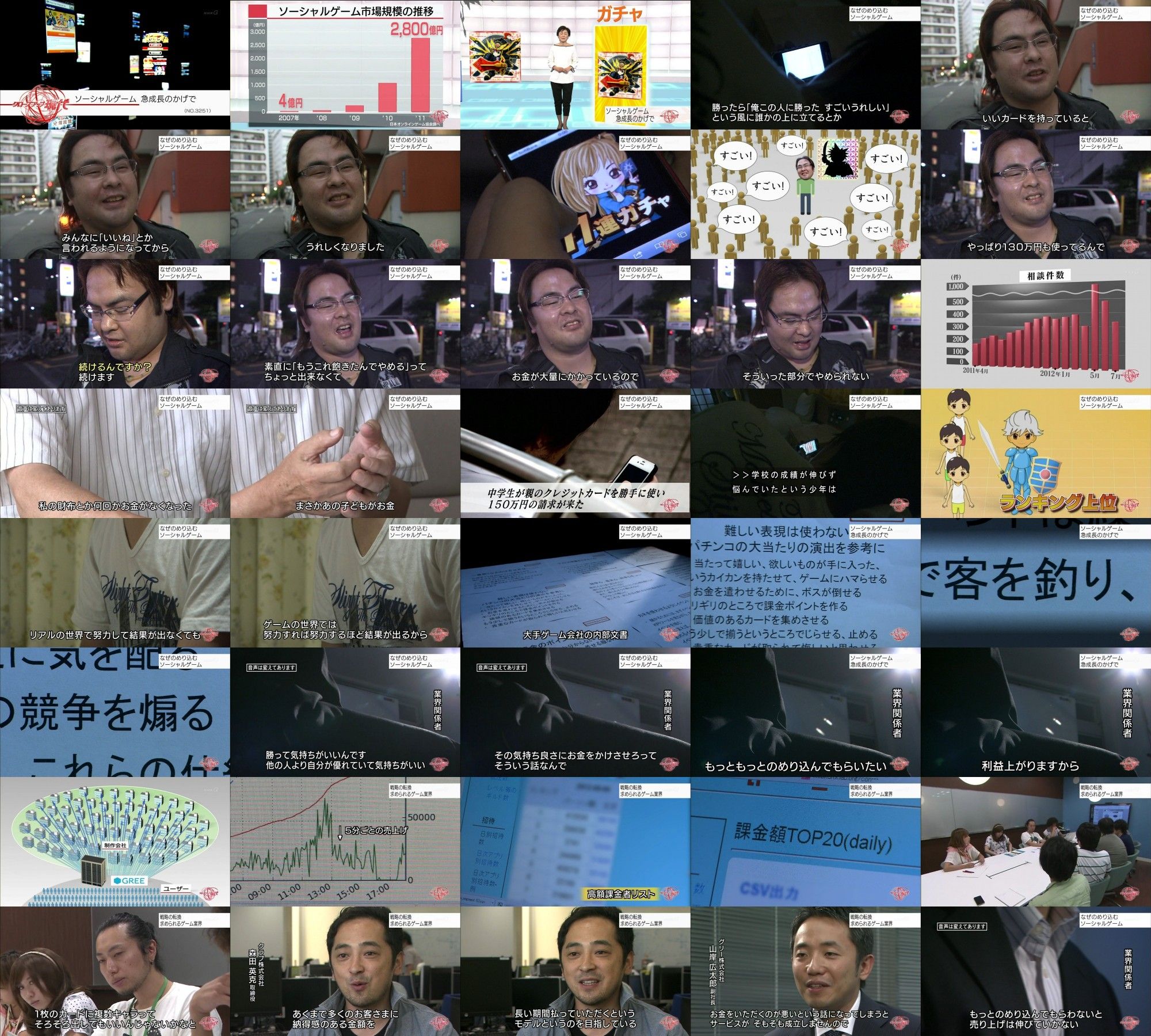This screenshot has width=1151, height=1036.
Task: Select the document frame starting 難しい表現は使わない
Action: tap(806, 582)
